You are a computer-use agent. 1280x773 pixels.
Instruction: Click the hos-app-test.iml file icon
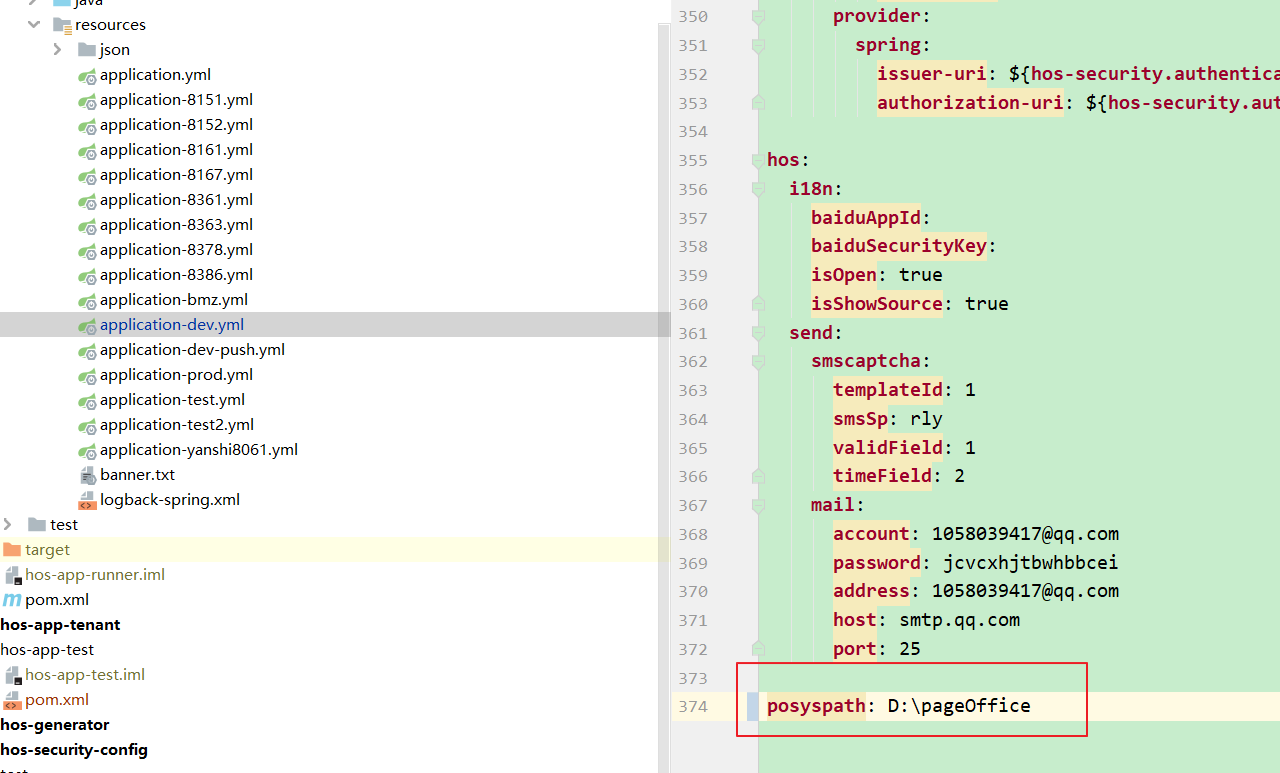[x=12, y=675]
